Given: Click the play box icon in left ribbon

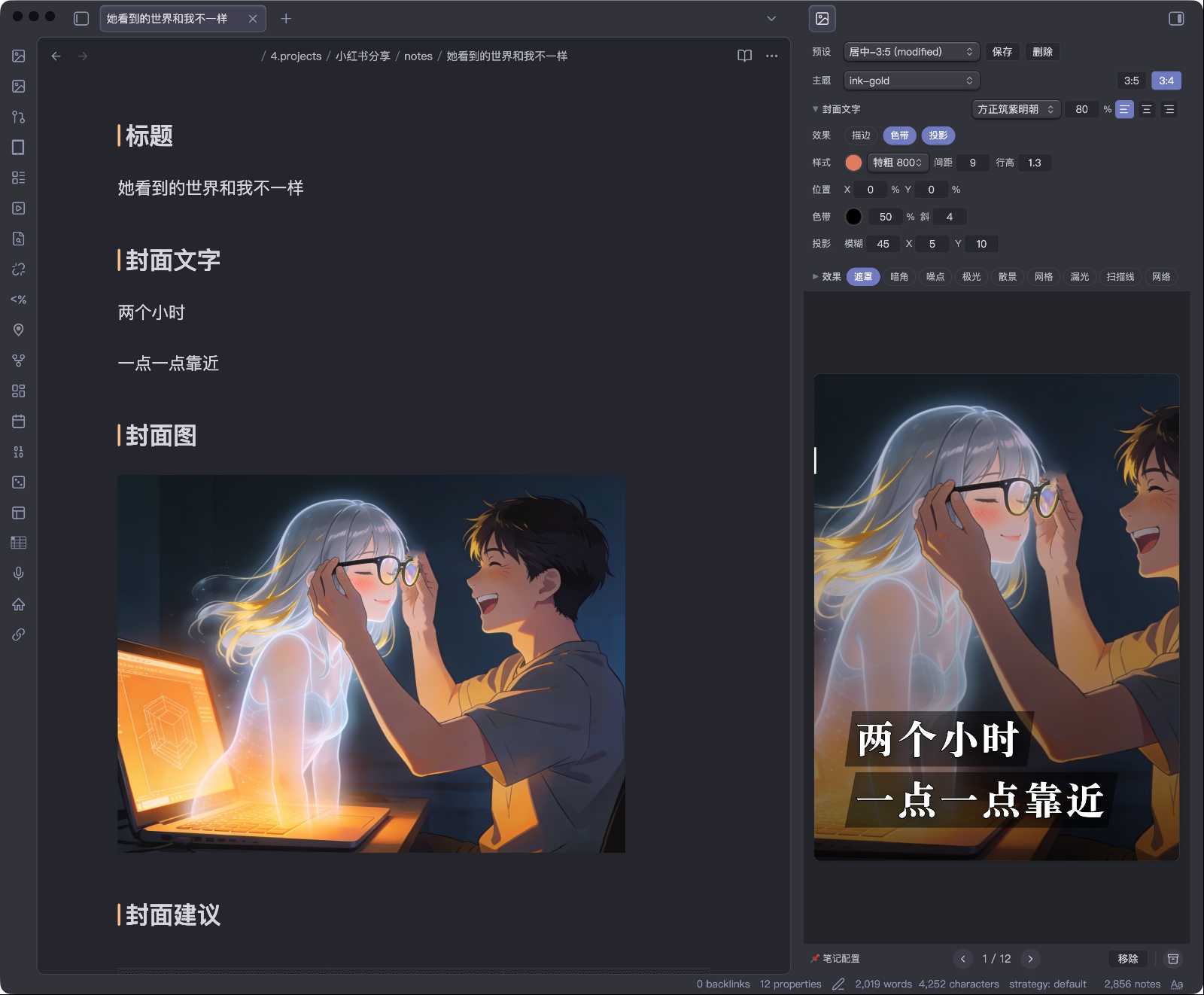Looking at the screenshot, I should [19, 208].
